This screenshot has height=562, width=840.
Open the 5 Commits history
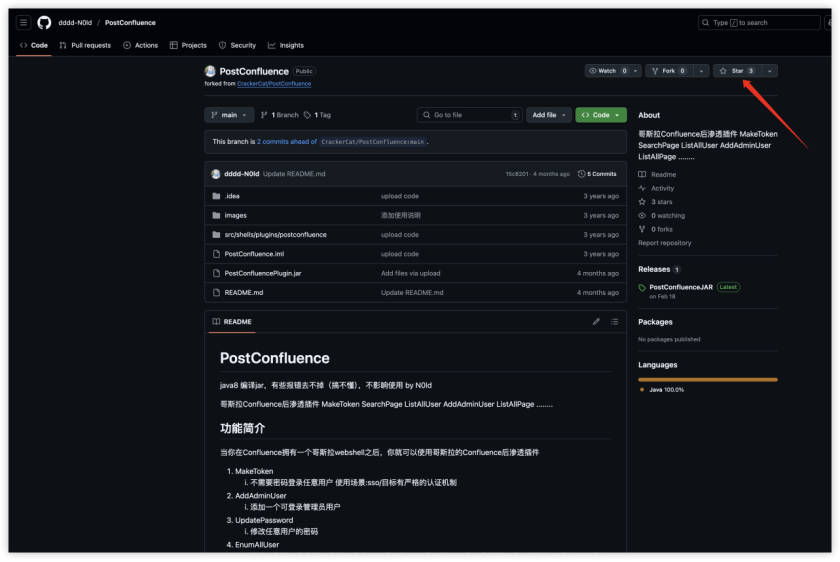tap(597, 174)
